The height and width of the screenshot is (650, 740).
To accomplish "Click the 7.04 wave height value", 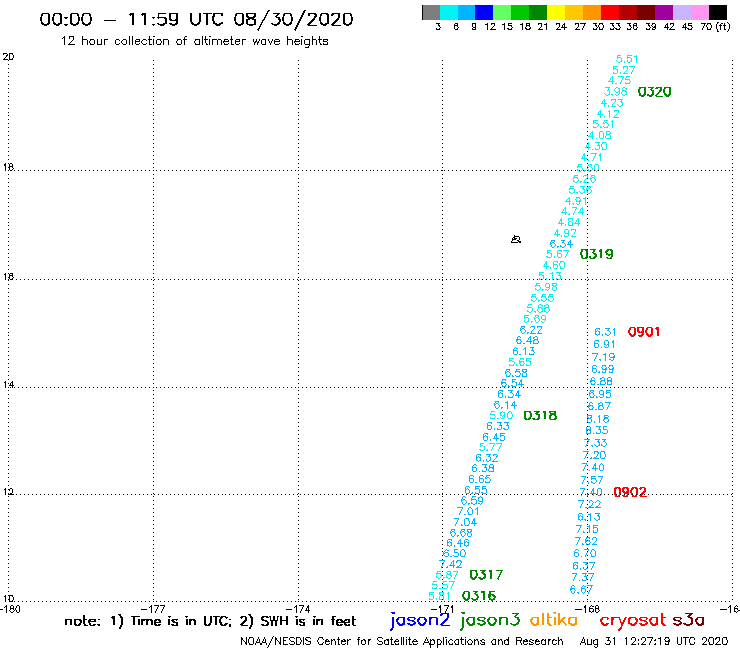I will (465, 522).
